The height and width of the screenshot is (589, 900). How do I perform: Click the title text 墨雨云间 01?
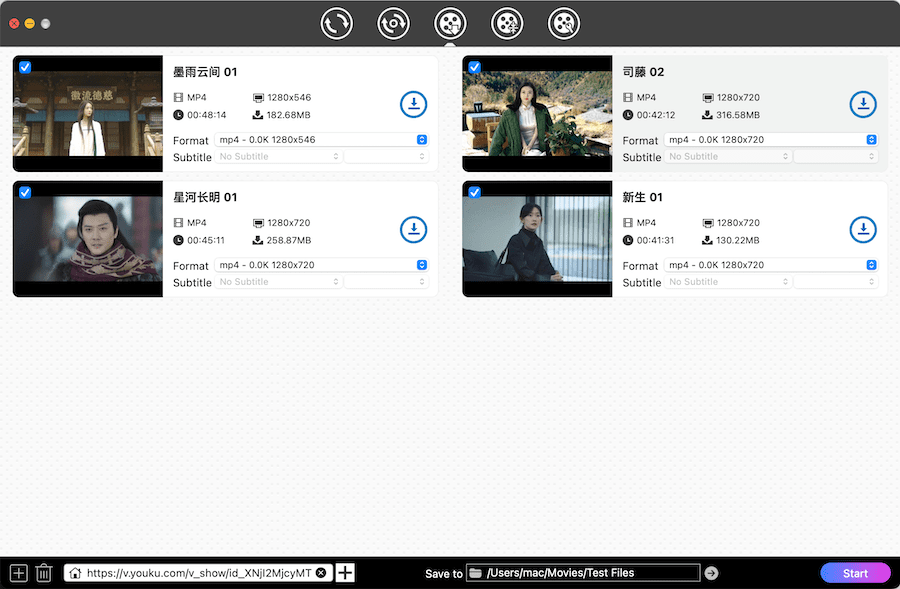click(205, 72)
